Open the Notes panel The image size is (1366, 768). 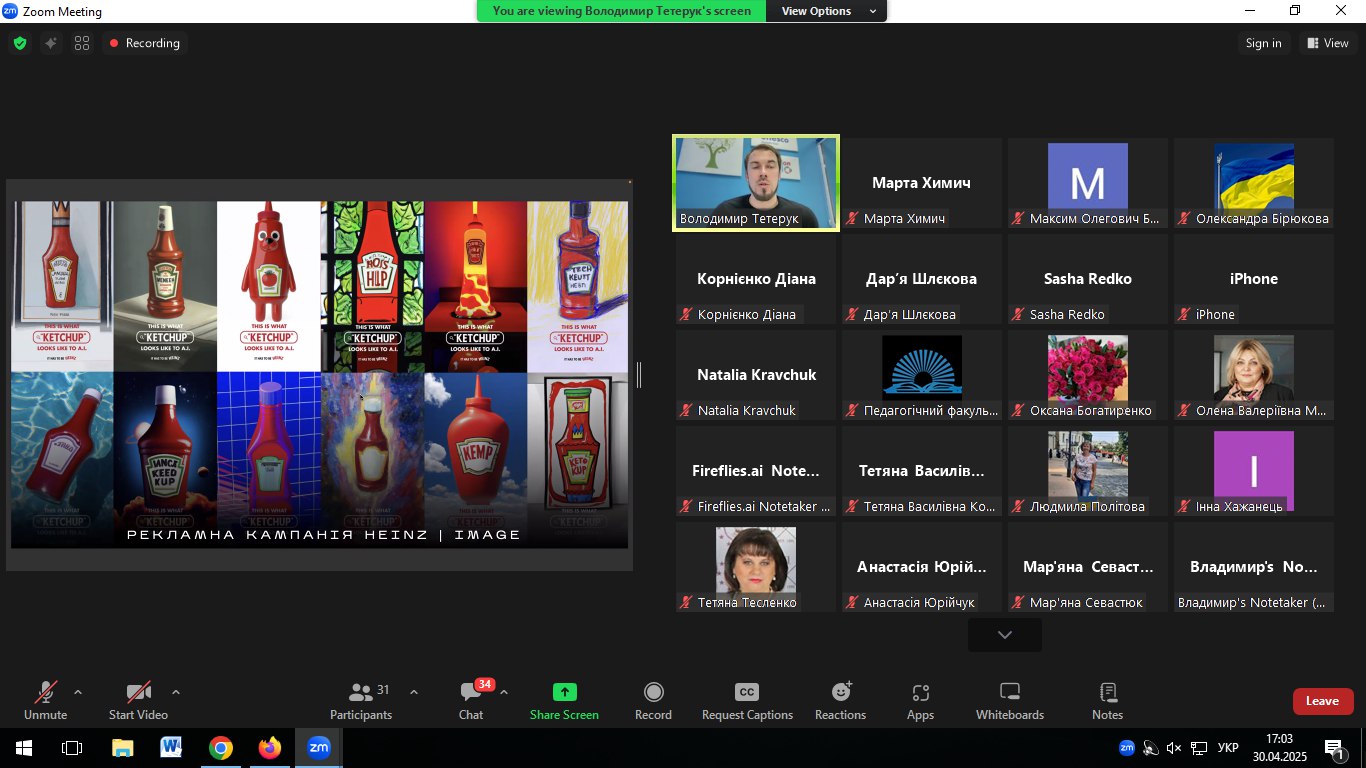1108,700
